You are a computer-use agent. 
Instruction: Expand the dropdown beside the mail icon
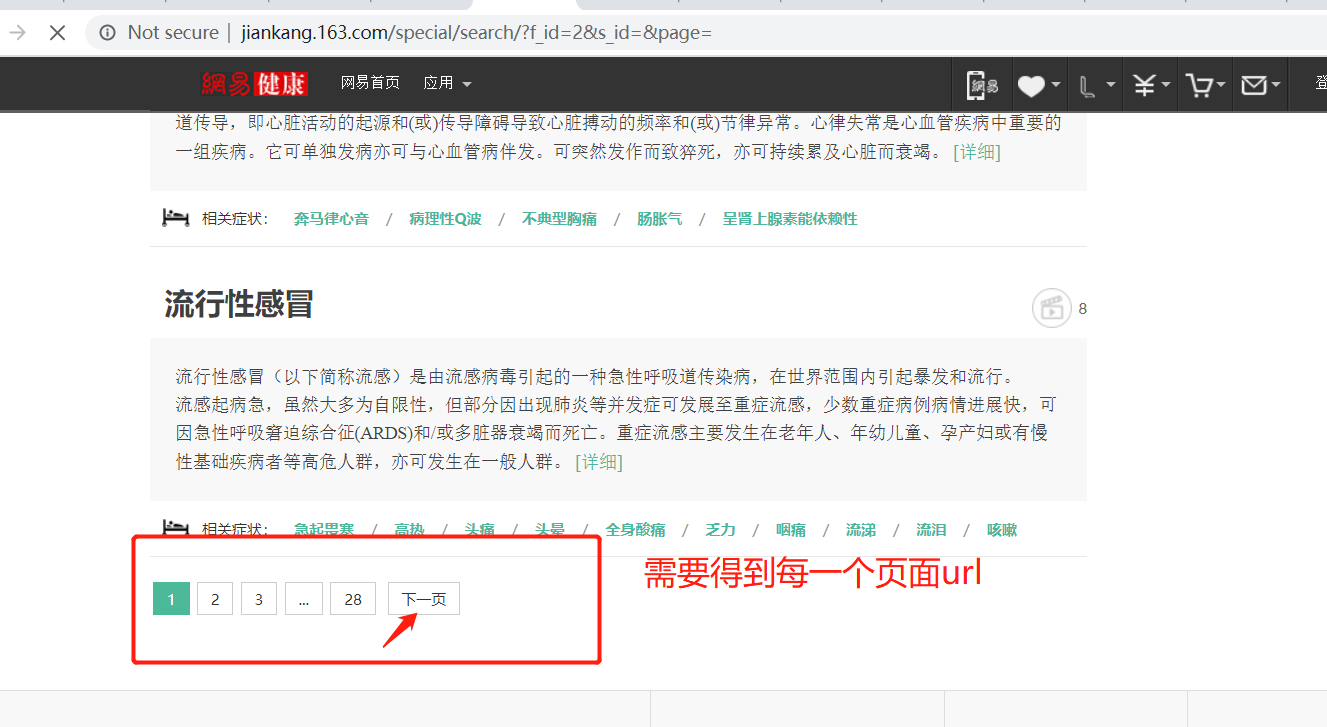(x=1274, y=84)
